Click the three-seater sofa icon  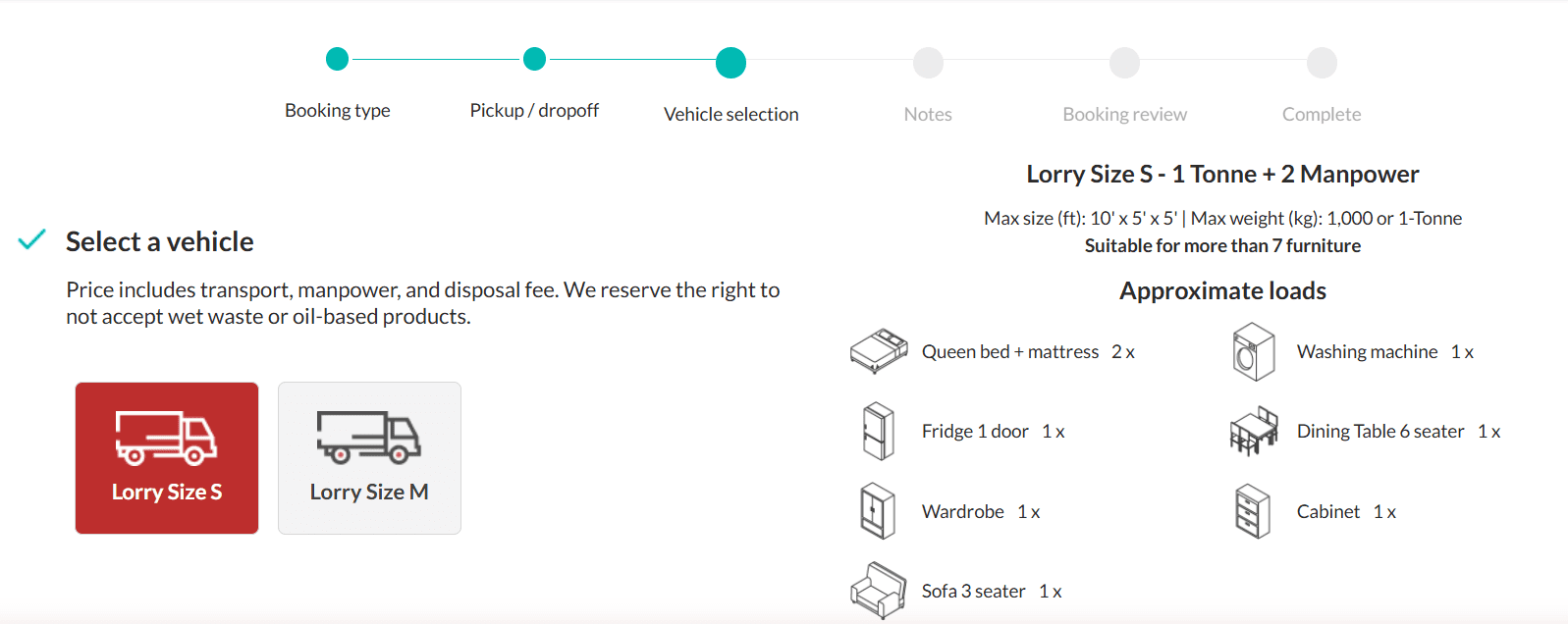(879, 591)
